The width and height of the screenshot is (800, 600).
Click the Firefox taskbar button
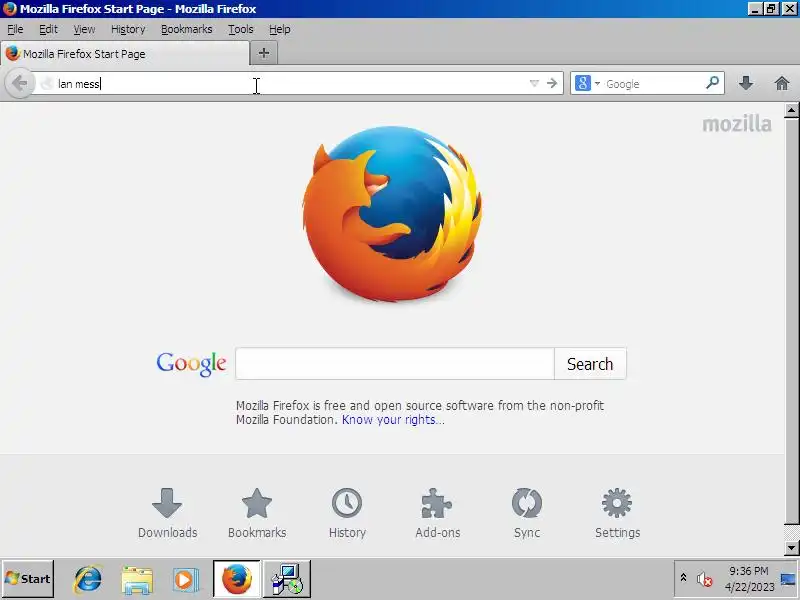point(237,579)
